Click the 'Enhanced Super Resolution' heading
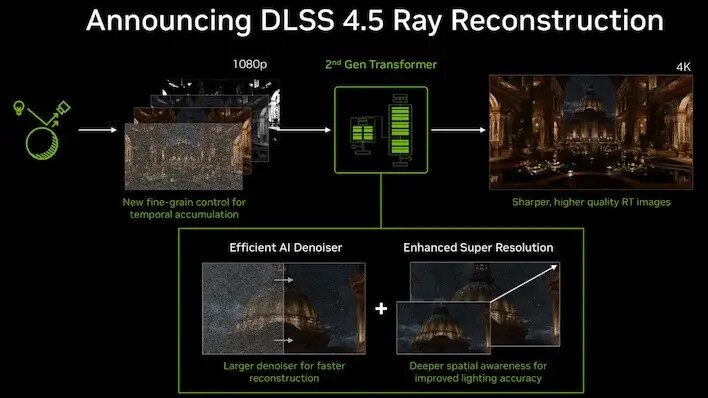This screenshot has width=708, height=398. pos(478,248)
